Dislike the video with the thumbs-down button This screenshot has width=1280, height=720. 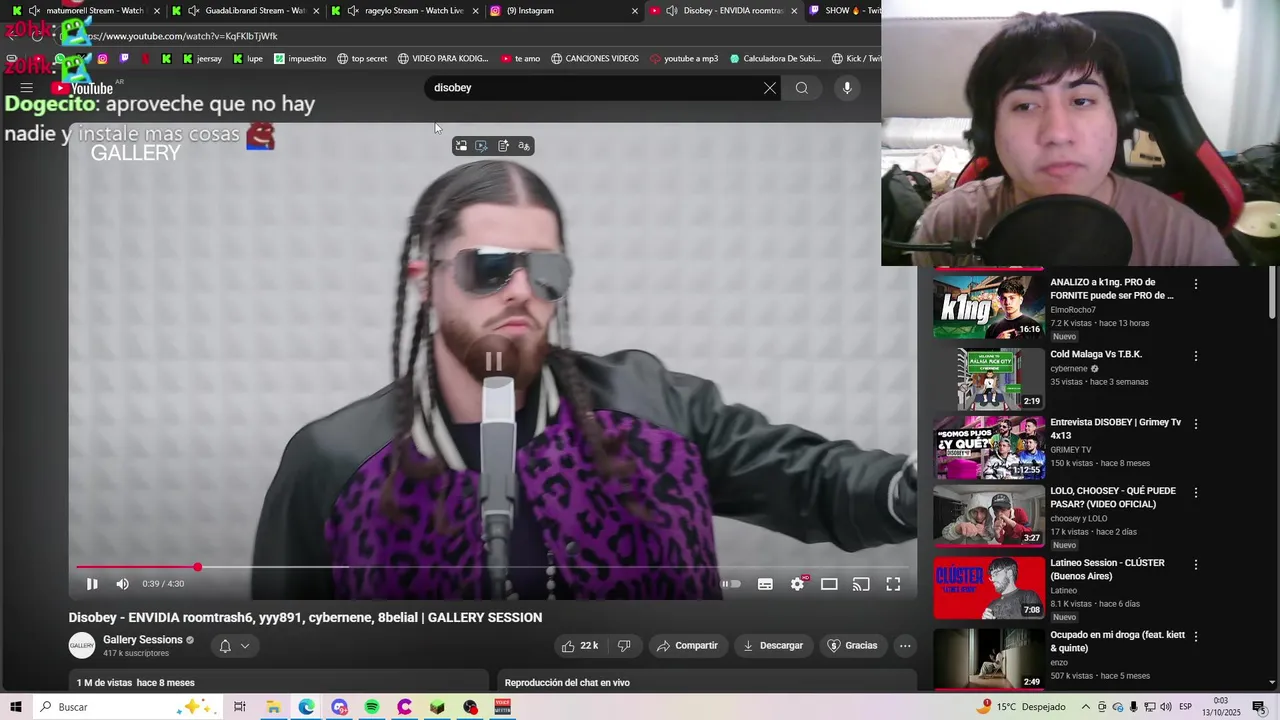(624, 646)
